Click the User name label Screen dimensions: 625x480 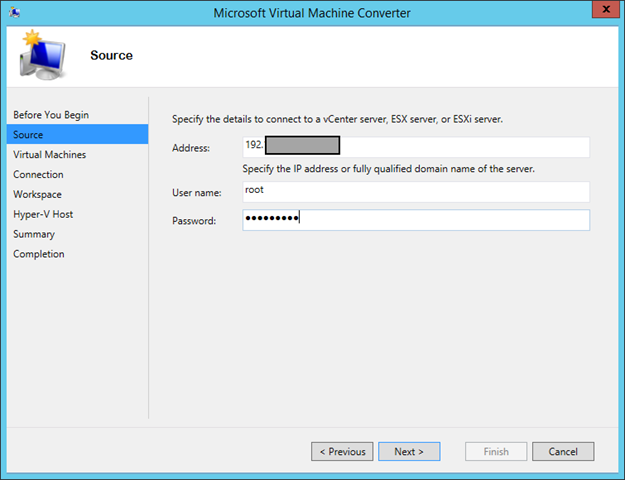point(197,193)
